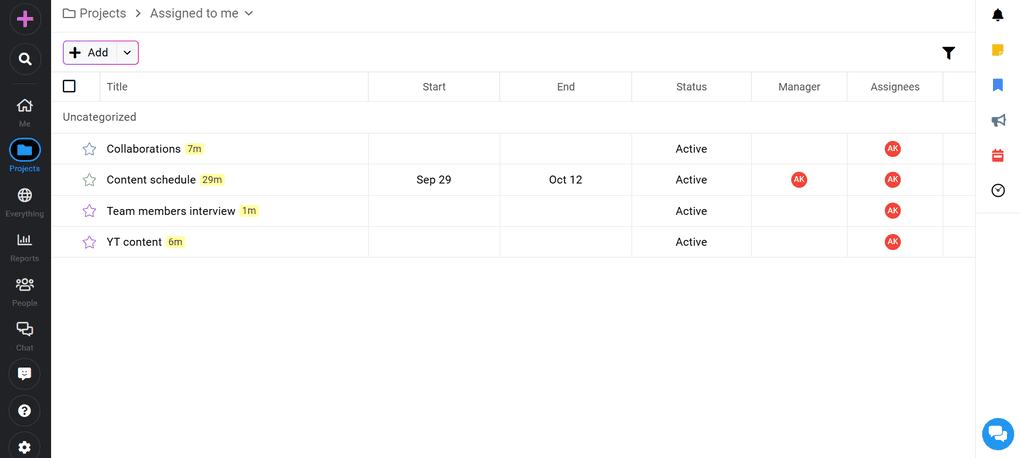Open the time tracker clock icon
The height and width of the screenshot is (458, 1020).
tap(997, 190)
